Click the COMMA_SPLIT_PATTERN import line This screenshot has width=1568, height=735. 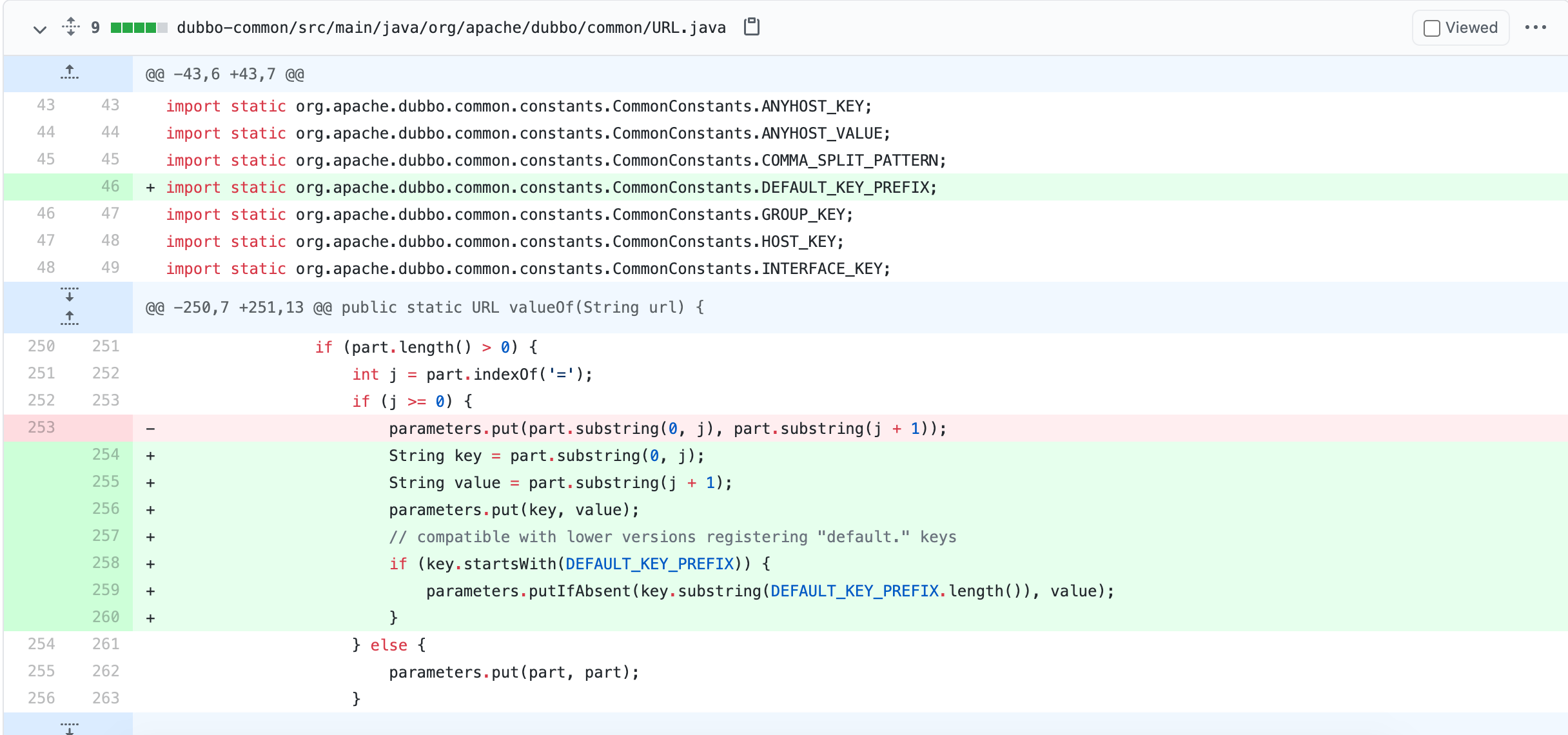556,161
